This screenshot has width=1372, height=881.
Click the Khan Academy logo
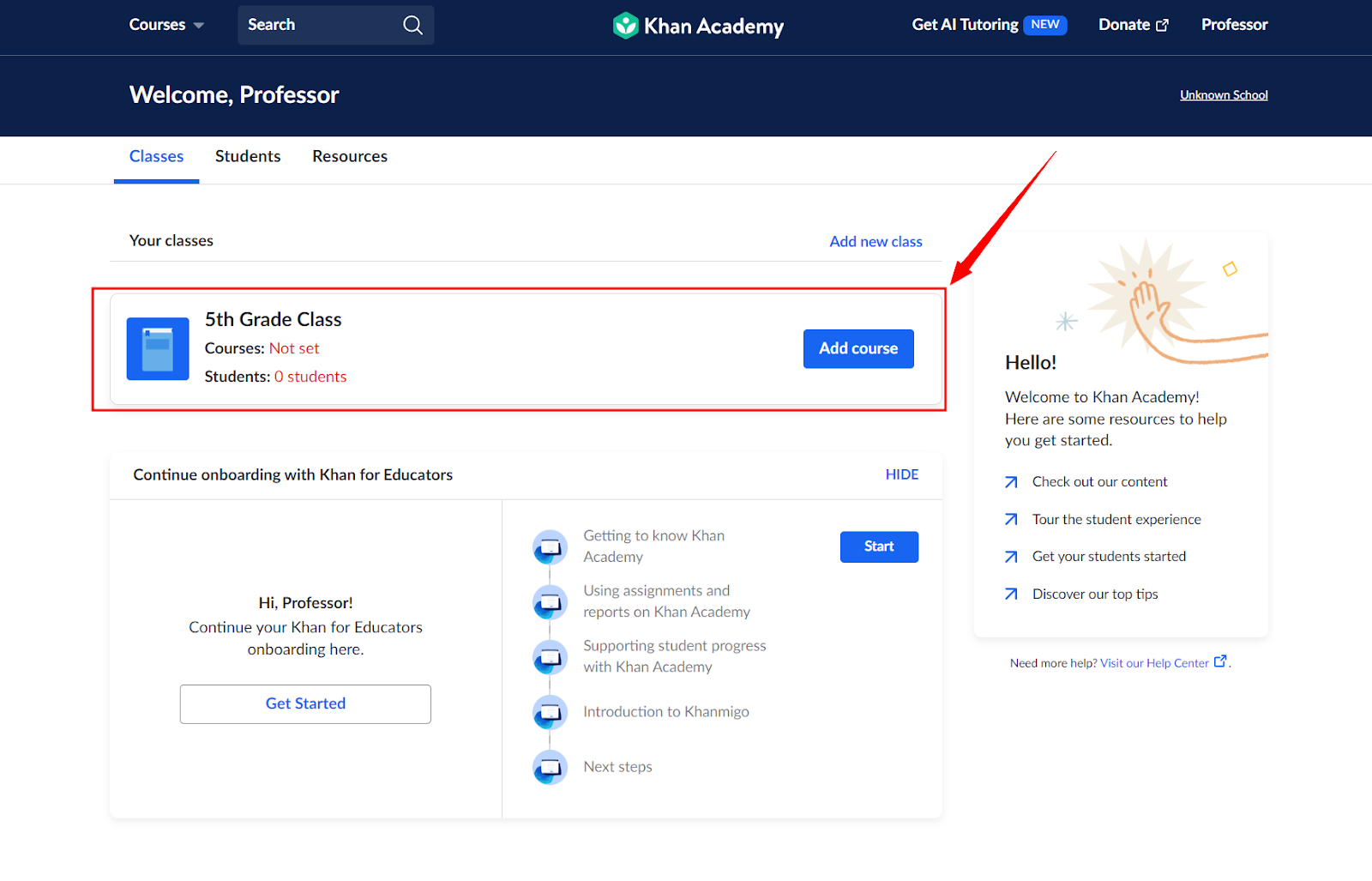pyautogui.click(x=698, y=26)
